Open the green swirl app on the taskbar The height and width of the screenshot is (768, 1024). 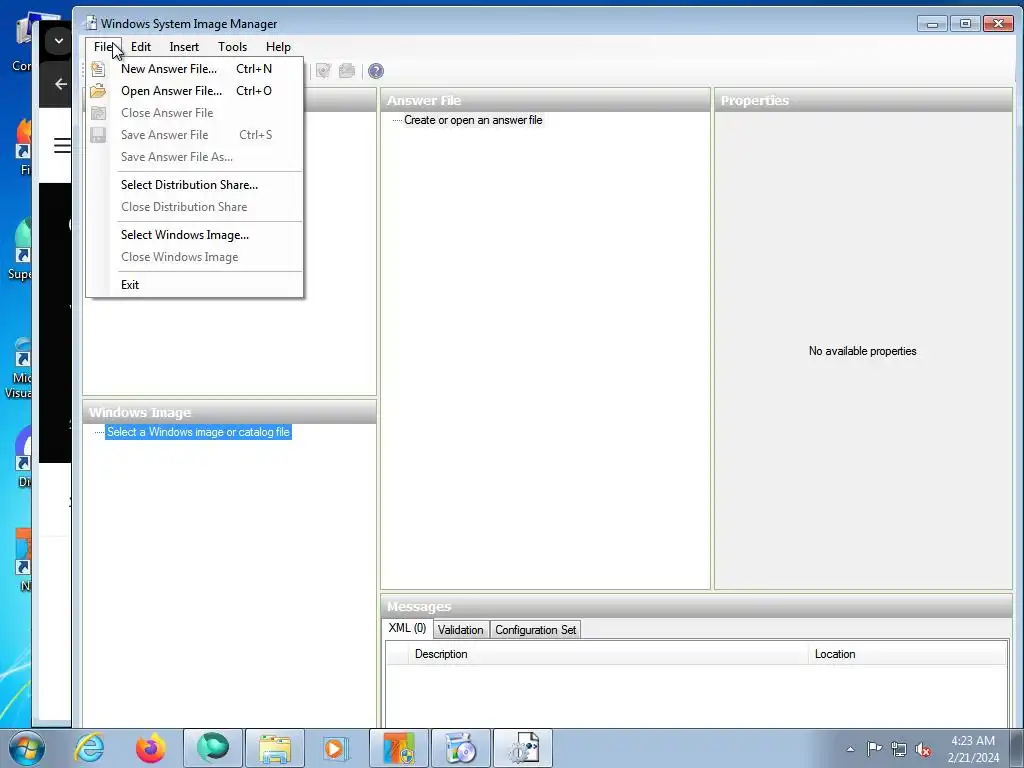pyautogui.click(x=213, y=748)
